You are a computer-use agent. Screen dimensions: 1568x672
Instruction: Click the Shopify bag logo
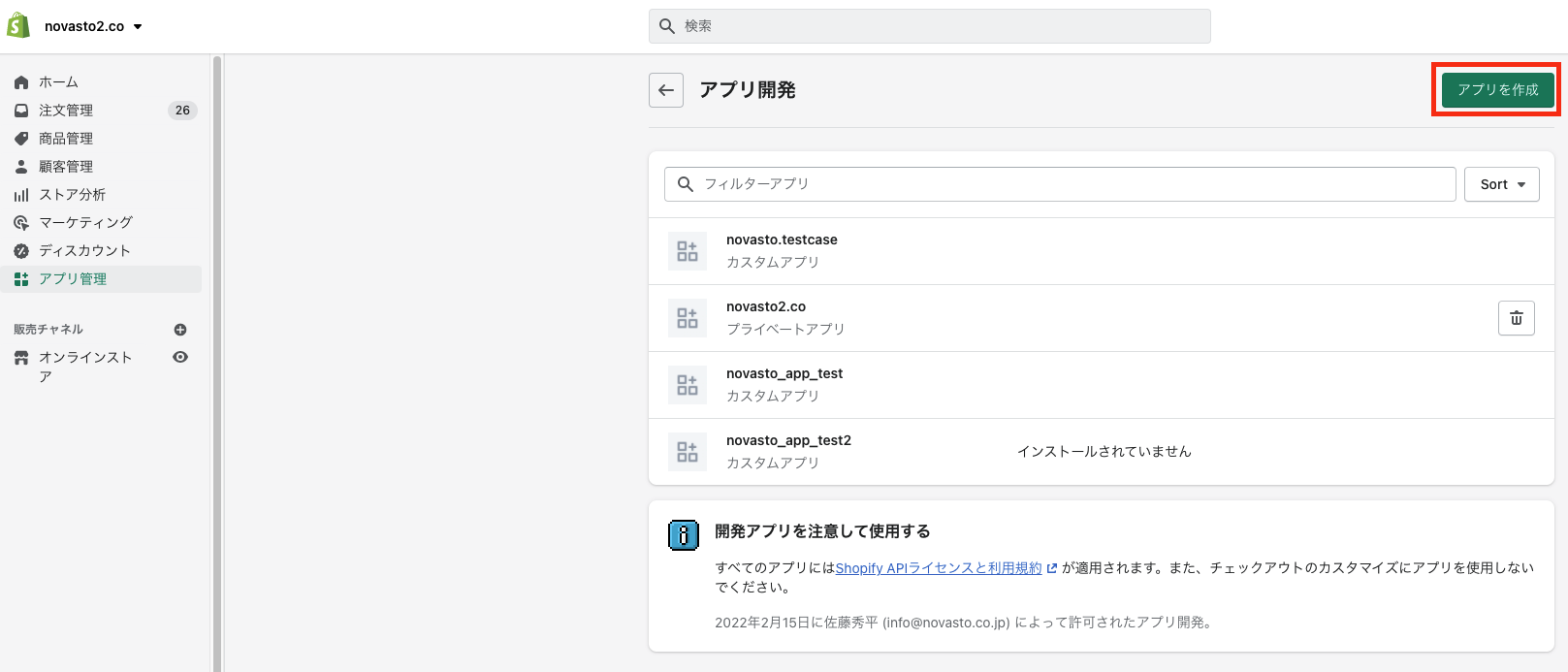coord(18,26)
